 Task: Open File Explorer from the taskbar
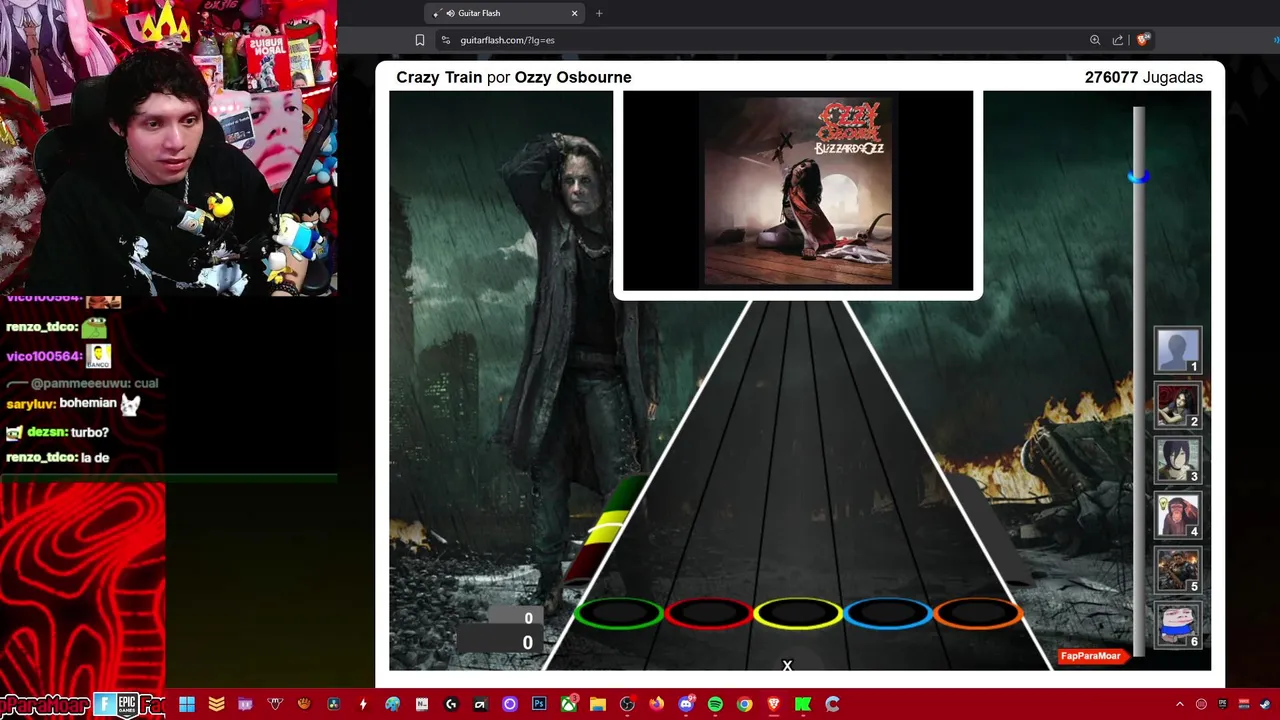(598, 704)
